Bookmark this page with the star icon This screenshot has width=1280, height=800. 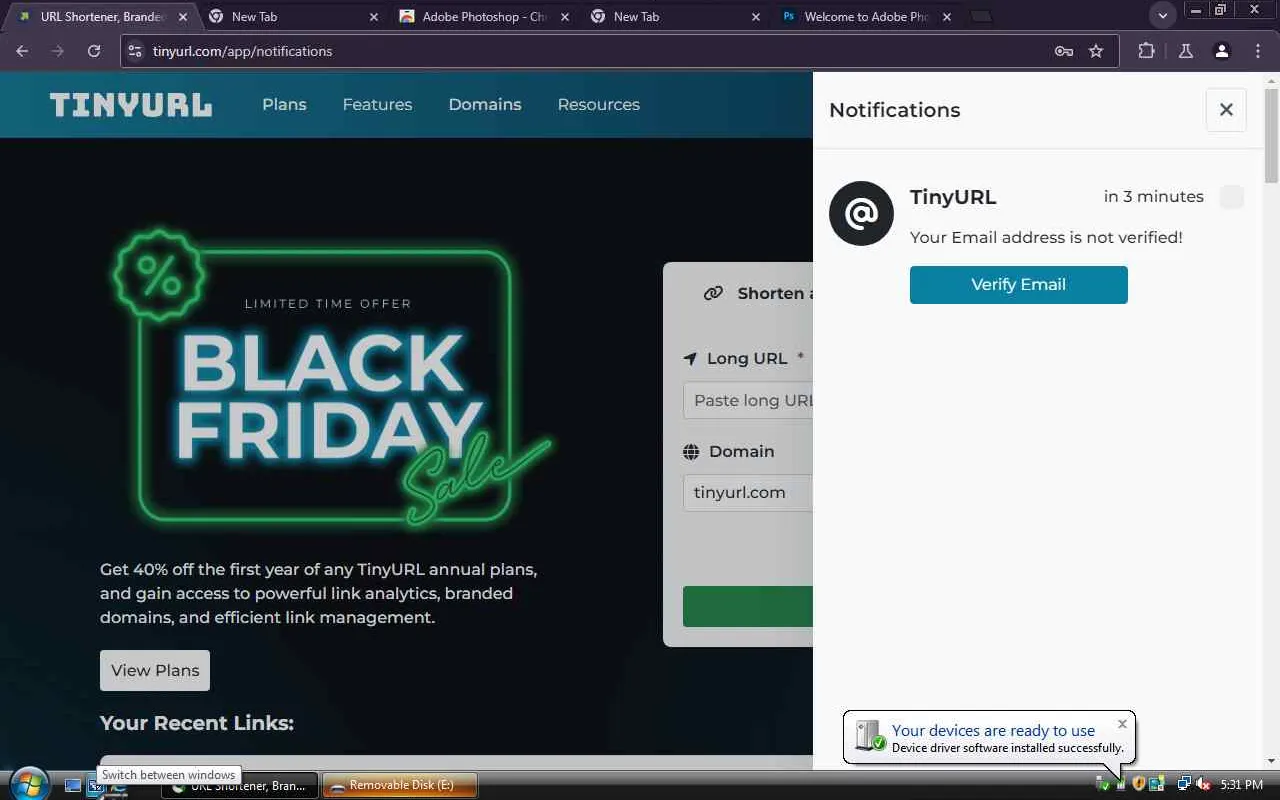point(1096,51)
